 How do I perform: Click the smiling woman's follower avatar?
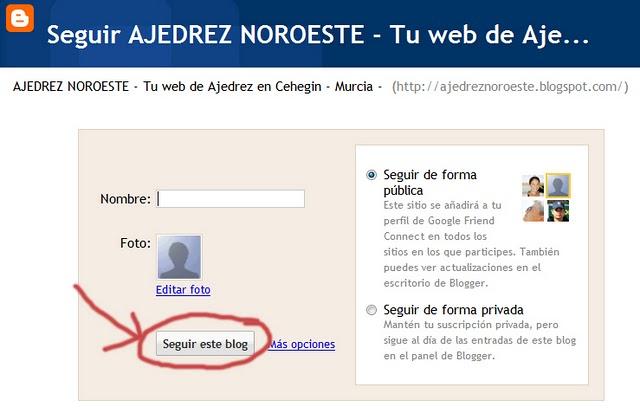533,186
